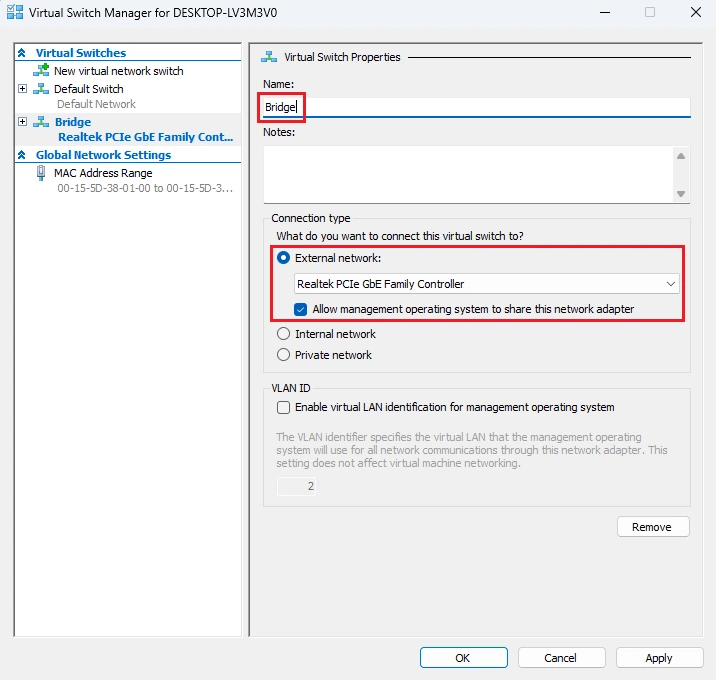This screenshot has height=680, width=716.
Task: Click the VLAN ID number field
Action: click(296, 486)
